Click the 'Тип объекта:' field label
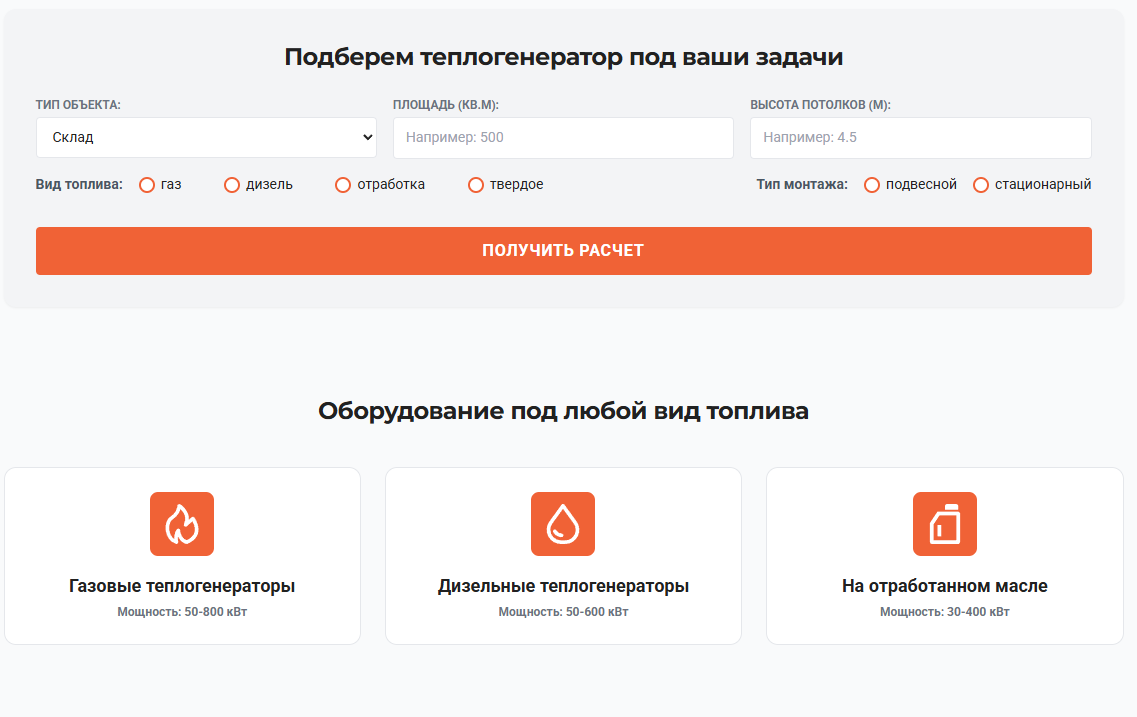 coord(78,104)
